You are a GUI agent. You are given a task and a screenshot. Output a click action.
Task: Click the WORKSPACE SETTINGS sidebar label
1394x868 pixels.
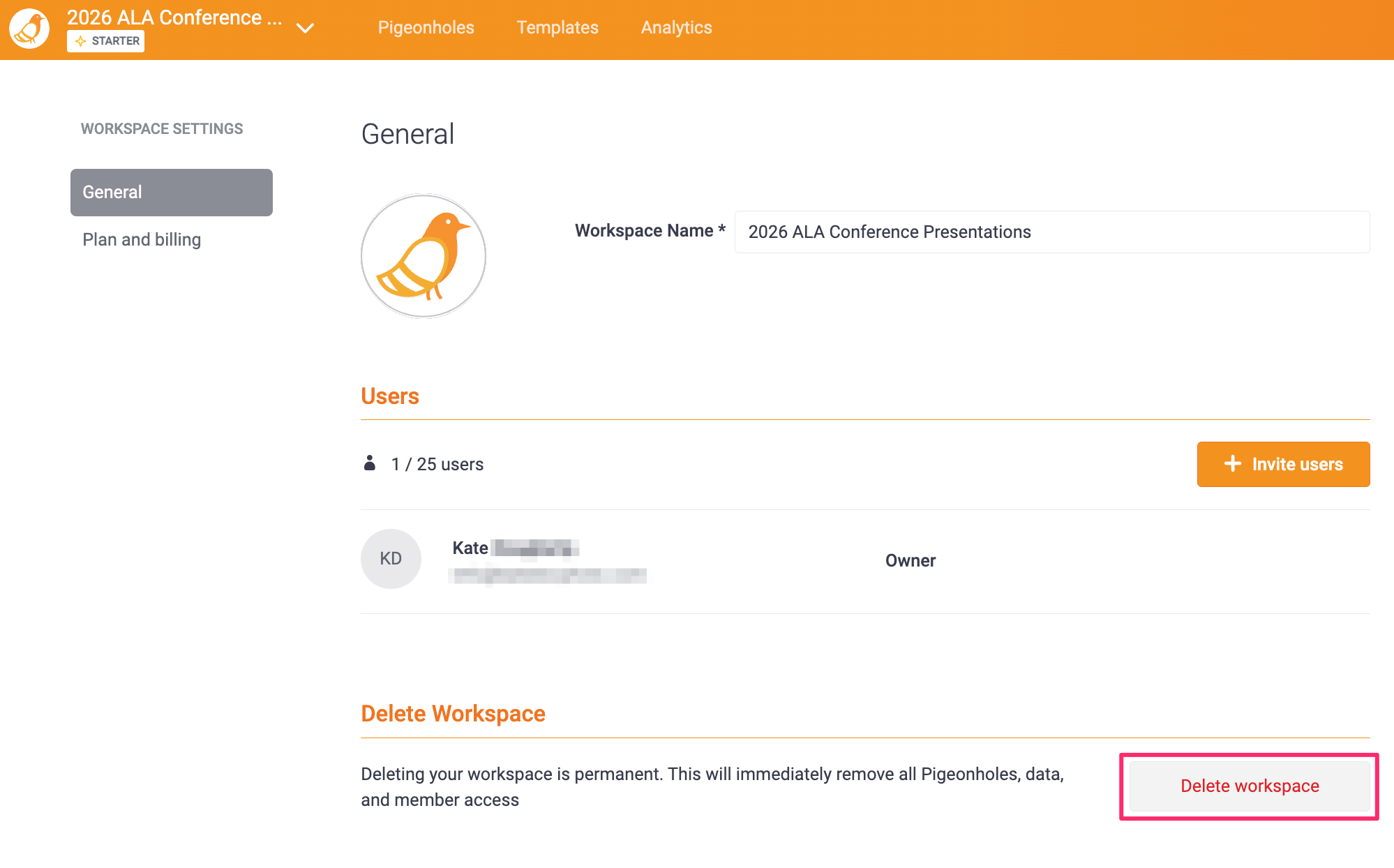click(x=162, y=129)
